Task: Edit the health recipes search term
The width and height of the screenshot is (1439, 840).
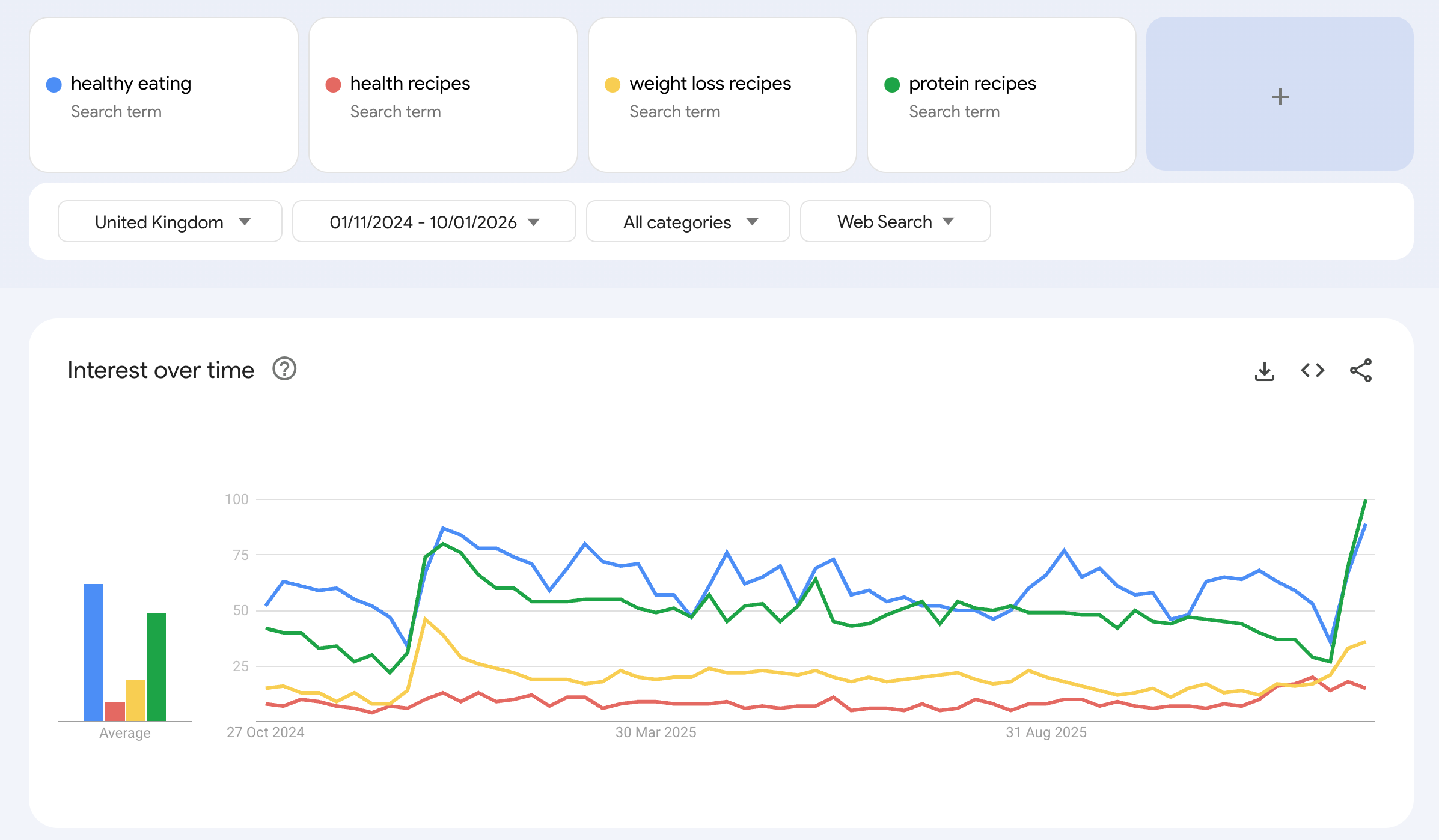Action: point(410,84)
